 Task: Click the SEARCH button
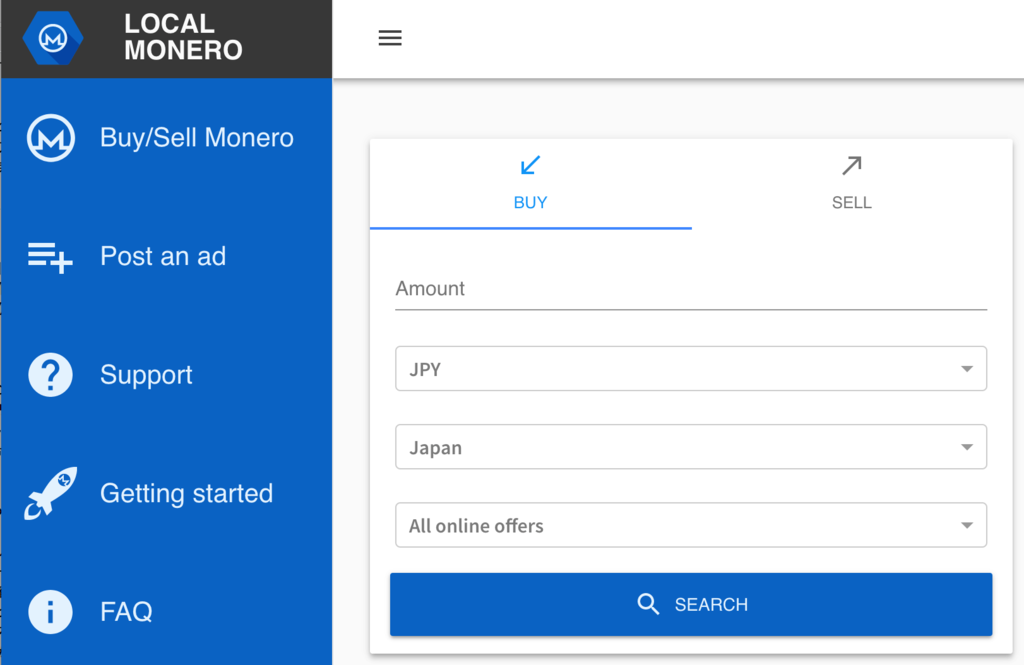pos(691,604)
